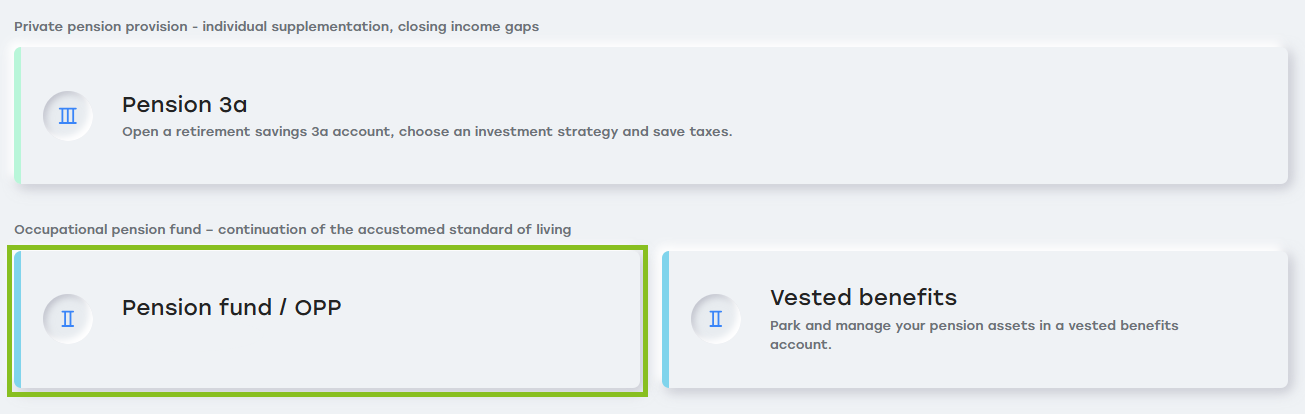Click empty area below Pension fund / OPP title

click(x=300, y=355)
